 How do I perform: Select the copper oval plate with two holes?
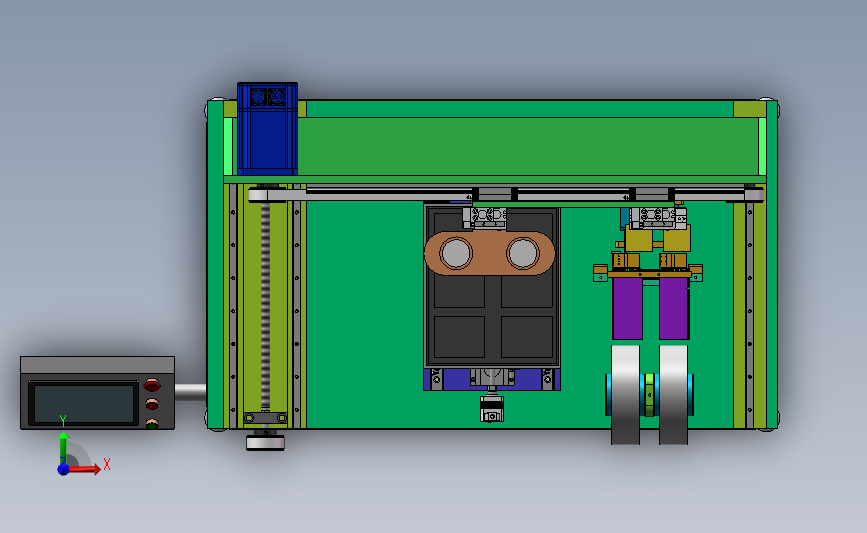pyautogui.click(x=489, y=253)
